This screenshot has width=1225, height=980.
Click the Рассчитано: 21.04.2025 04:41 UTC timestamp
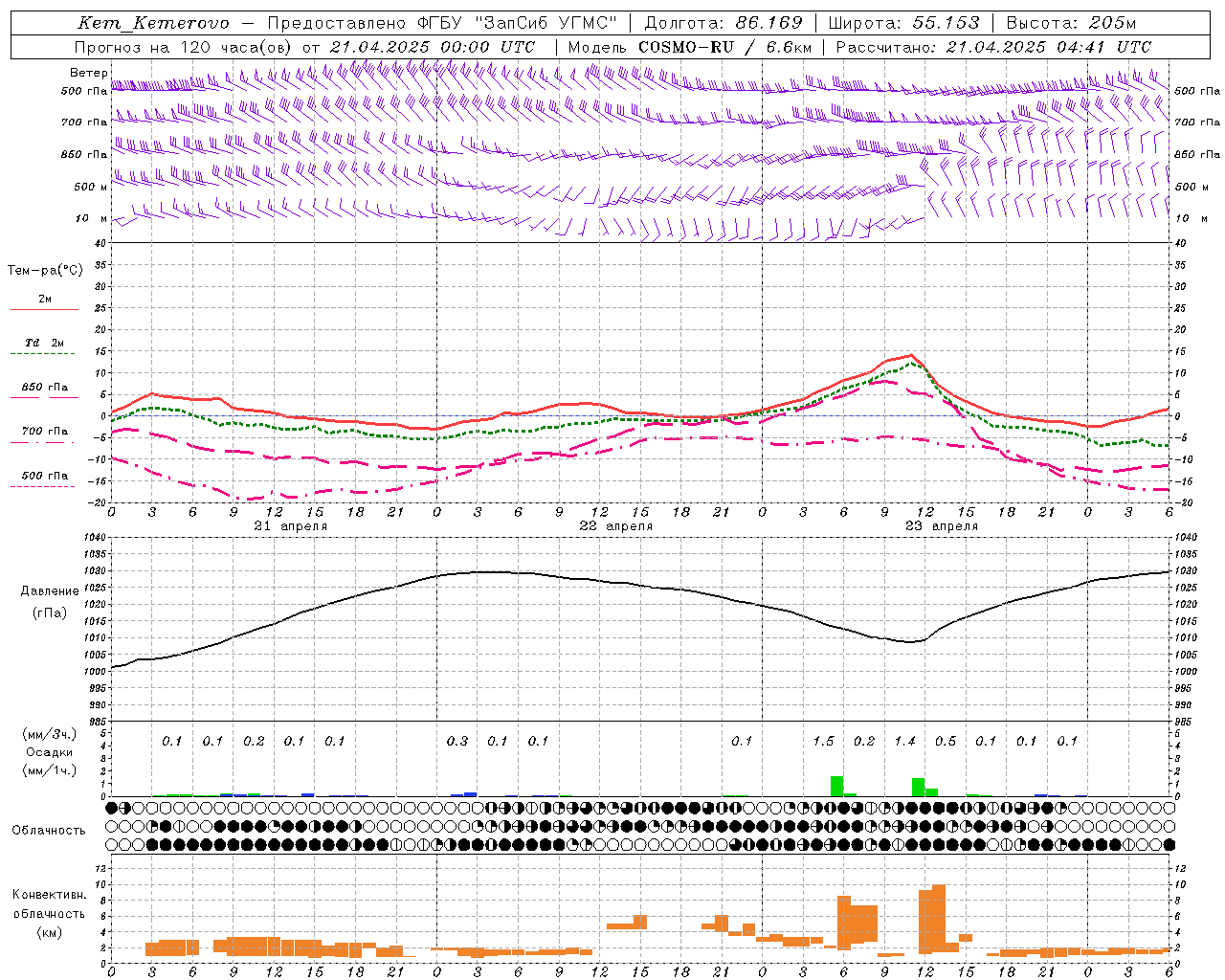tap(993, 46)
